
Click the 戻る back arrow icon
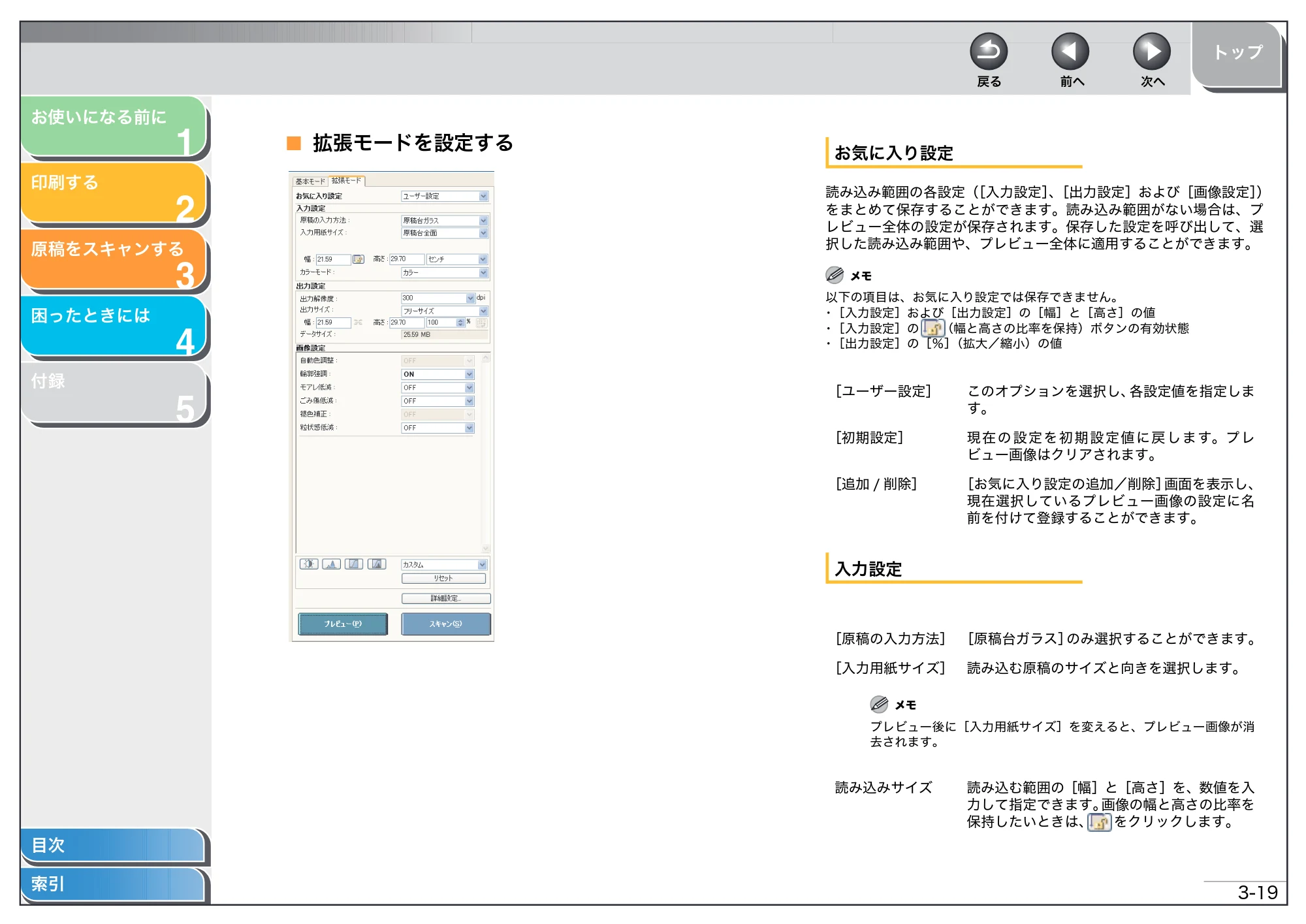(x=988, y=52)
